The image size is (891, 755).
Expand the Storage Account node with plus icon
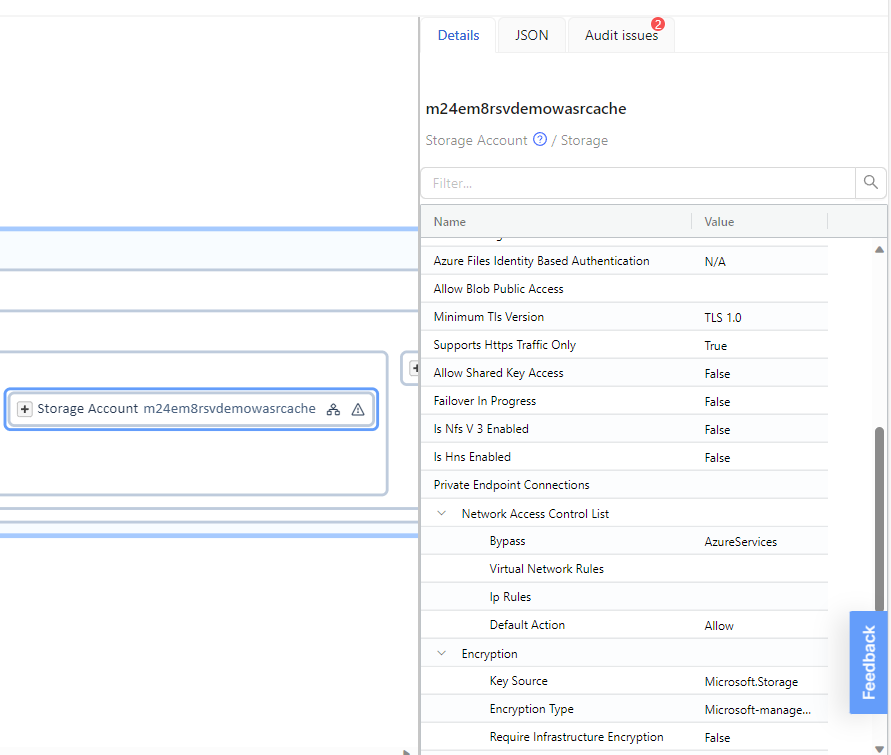pyautogui.click(x=25, y=409)
